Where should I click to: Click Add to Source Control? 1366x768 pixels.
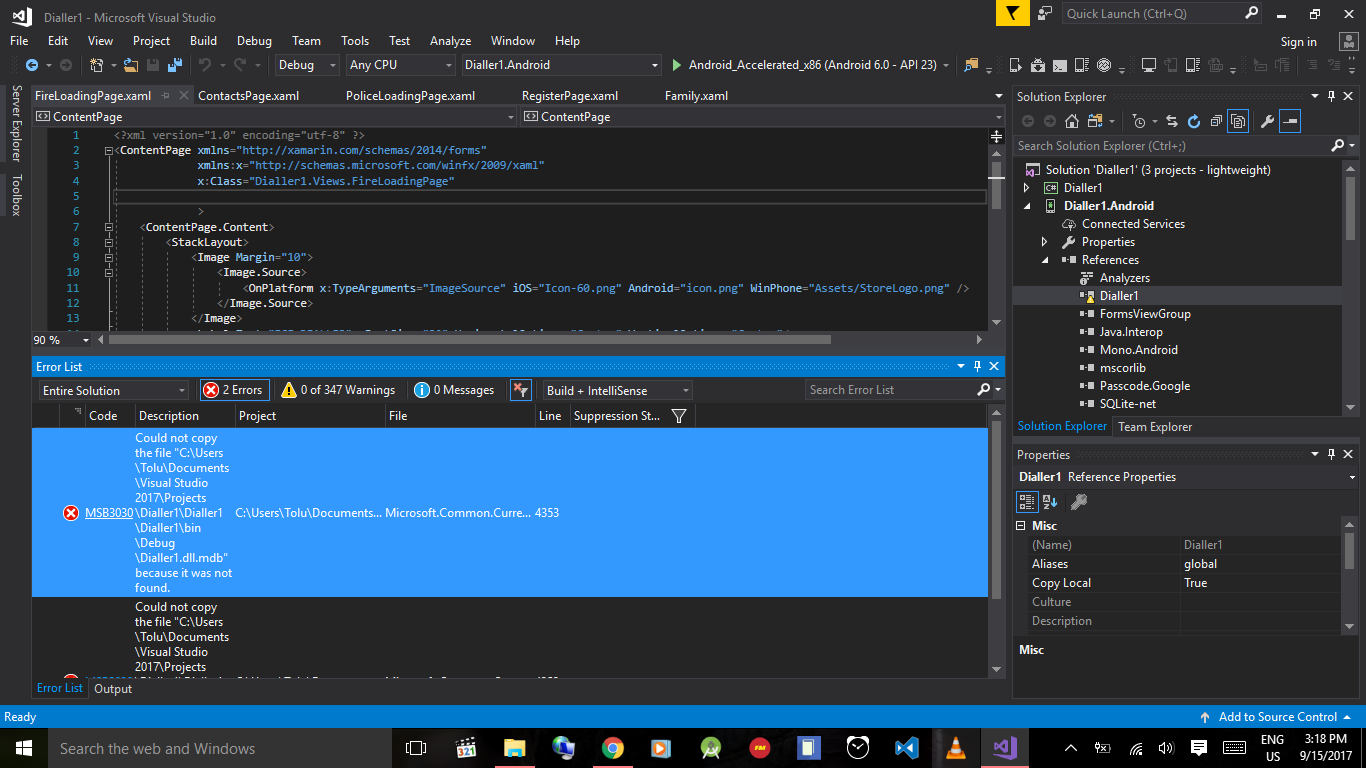(1278, 717)
